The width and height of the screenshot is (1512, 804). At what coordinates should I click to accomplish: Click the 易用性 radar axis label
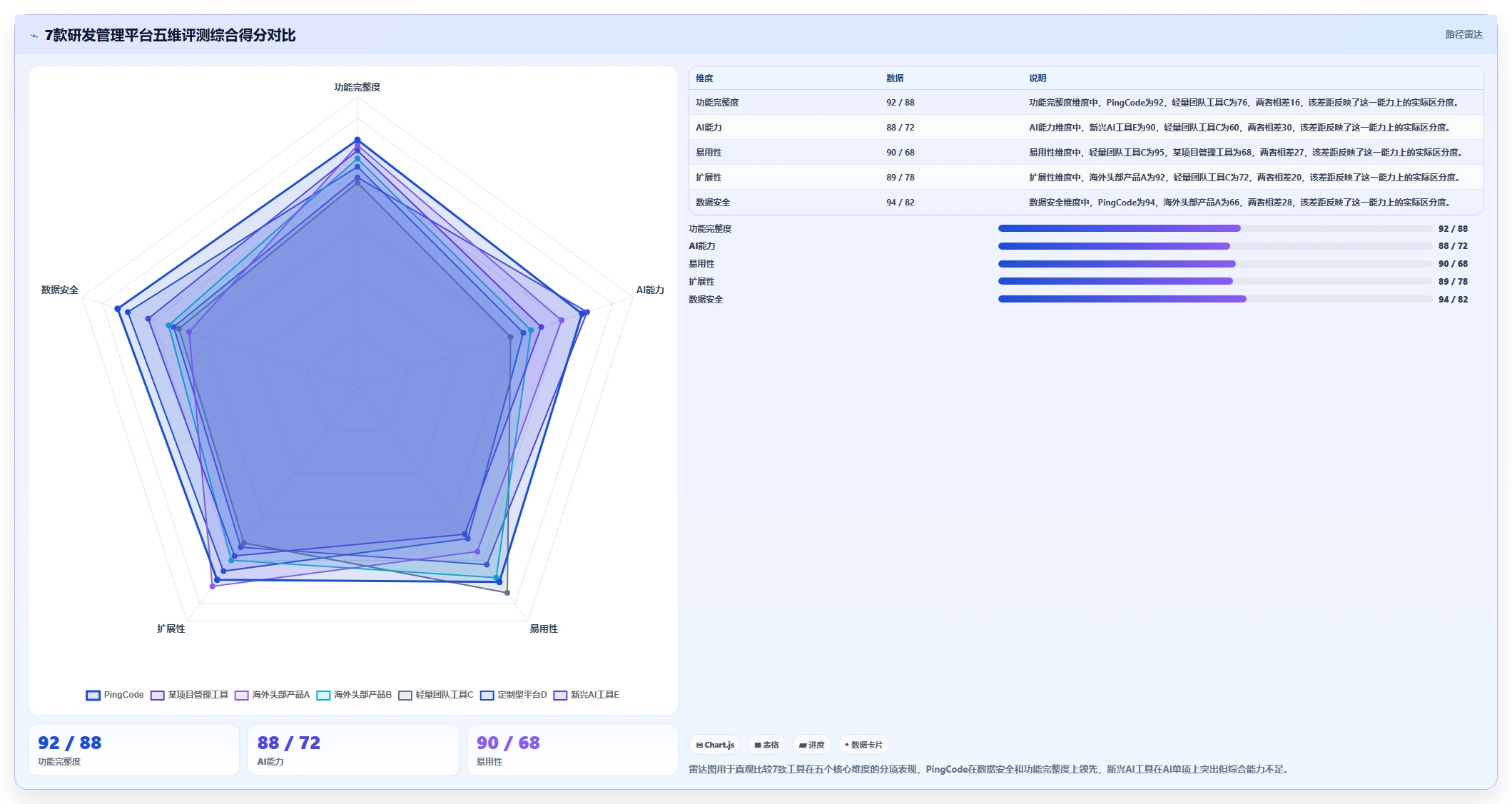[544, 629]
